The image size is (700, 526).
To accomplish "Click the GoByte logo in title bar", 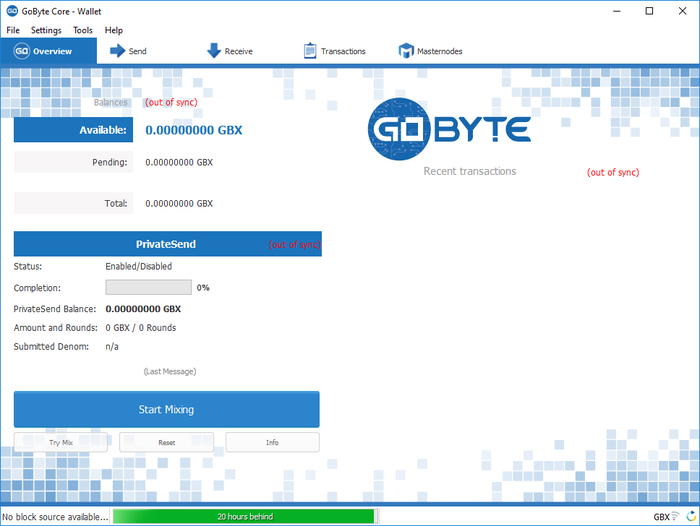I will pyautogui.click(x=11, y=11).
